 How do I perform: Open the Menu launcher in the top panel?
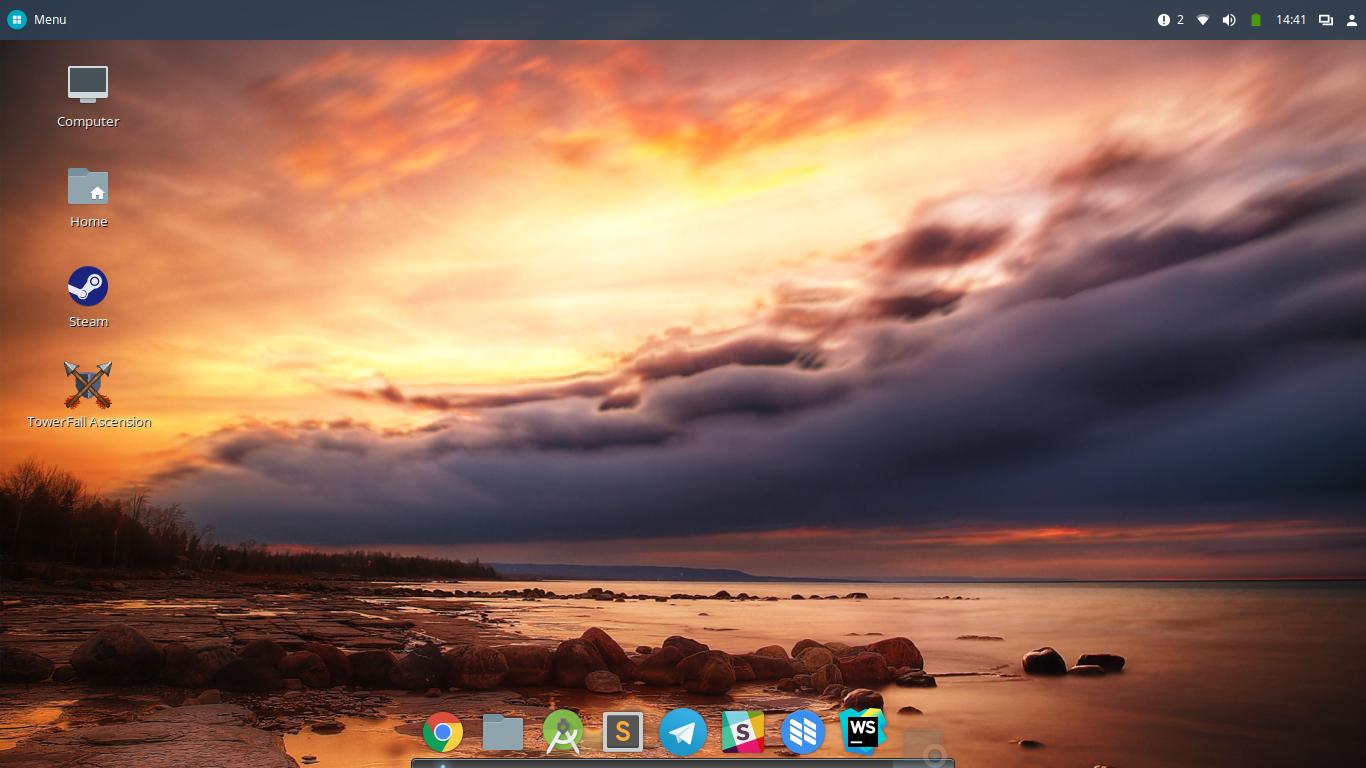click(37, 20)
